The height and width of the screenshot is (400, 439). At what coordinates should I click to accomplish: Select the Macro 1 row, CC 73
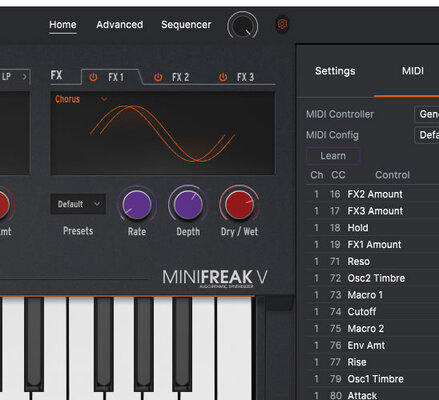tap(372, 295)
